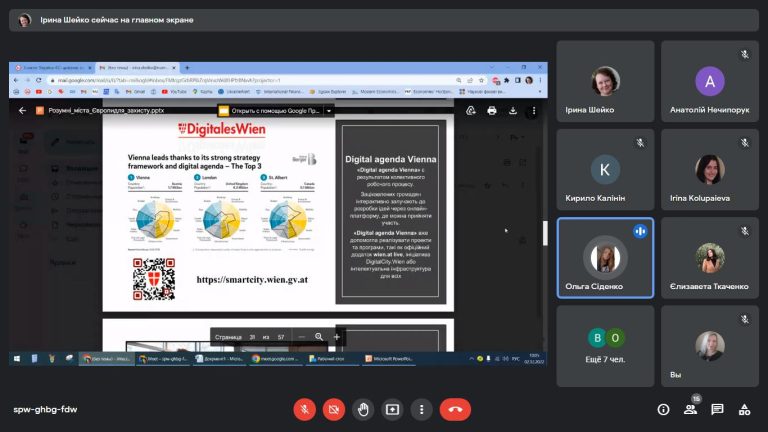Open meeting details info icon
This screenshot has height=432, width=768.
point(663,409)
